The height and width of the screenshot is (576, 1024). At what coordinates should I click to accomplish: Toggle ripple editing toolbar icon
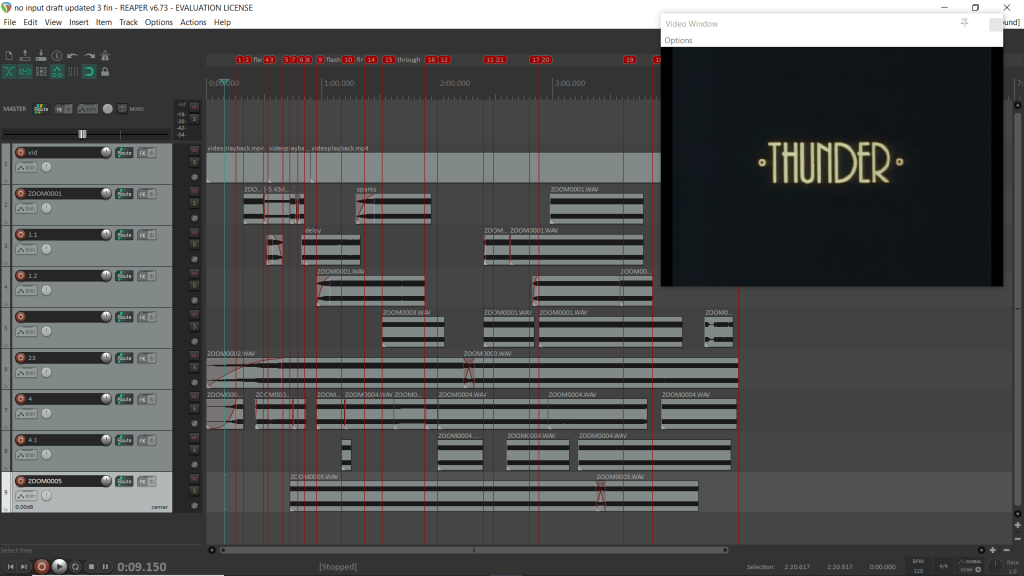pyautogui.click(x=41, y=72)
